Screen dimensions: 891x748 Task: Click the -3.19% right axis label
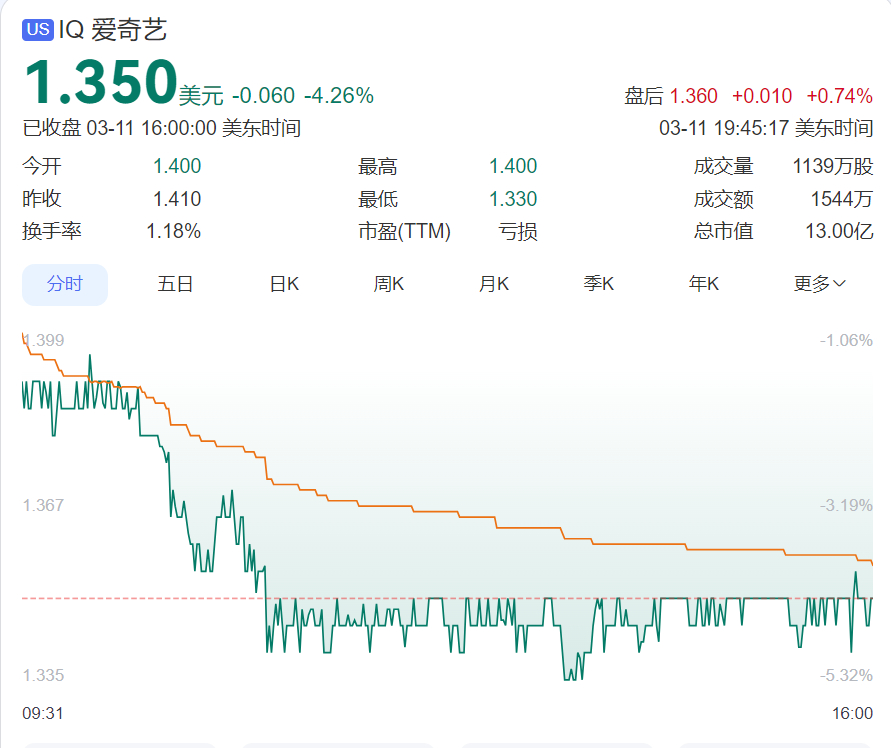tap(846, 505)
